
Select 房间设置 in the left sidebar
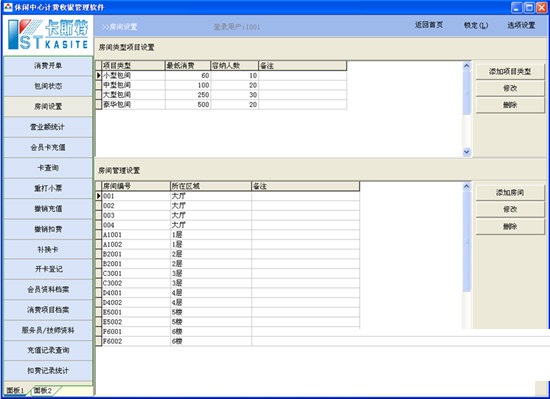tap(48, 106)
